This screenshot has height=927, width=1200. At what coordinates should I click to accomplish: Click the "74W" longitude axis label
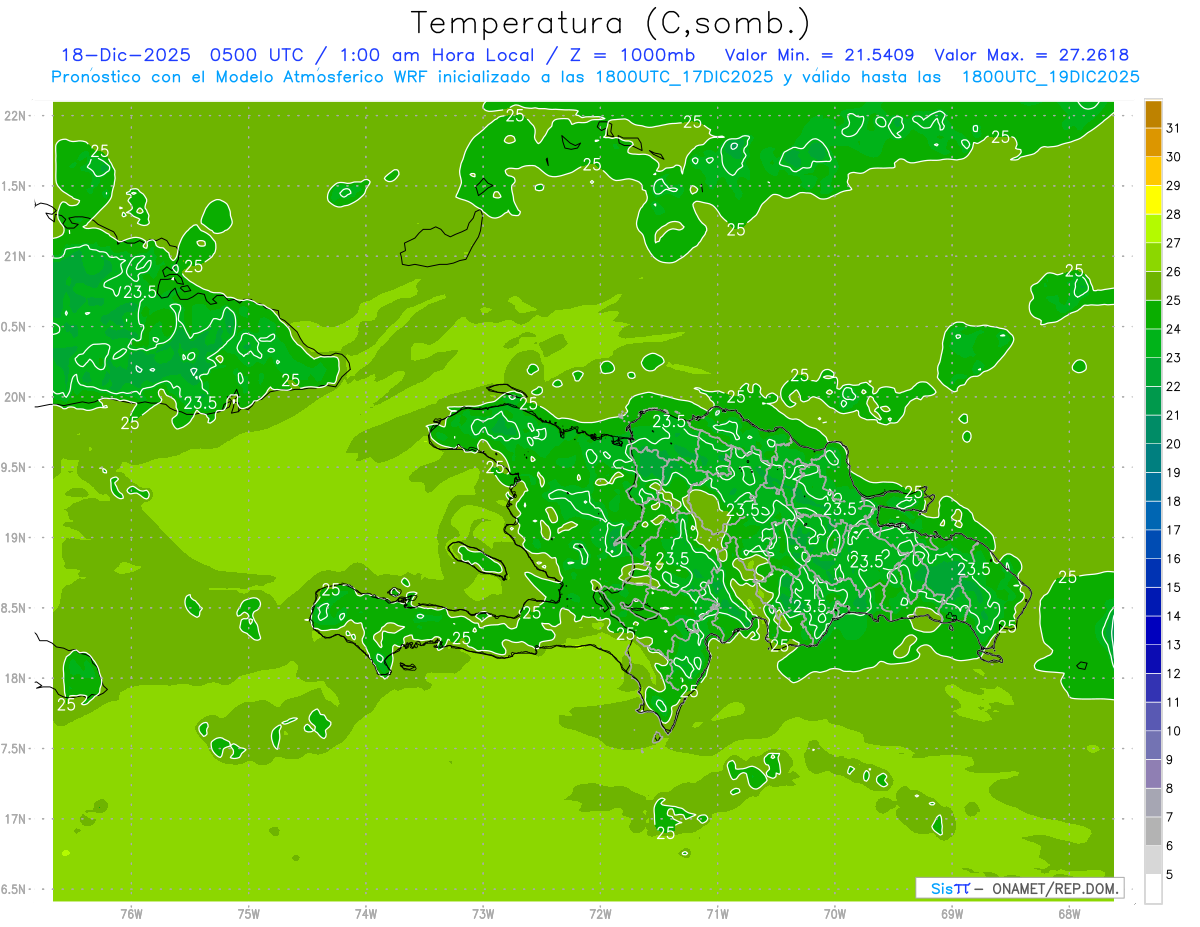tap(366, 913)
